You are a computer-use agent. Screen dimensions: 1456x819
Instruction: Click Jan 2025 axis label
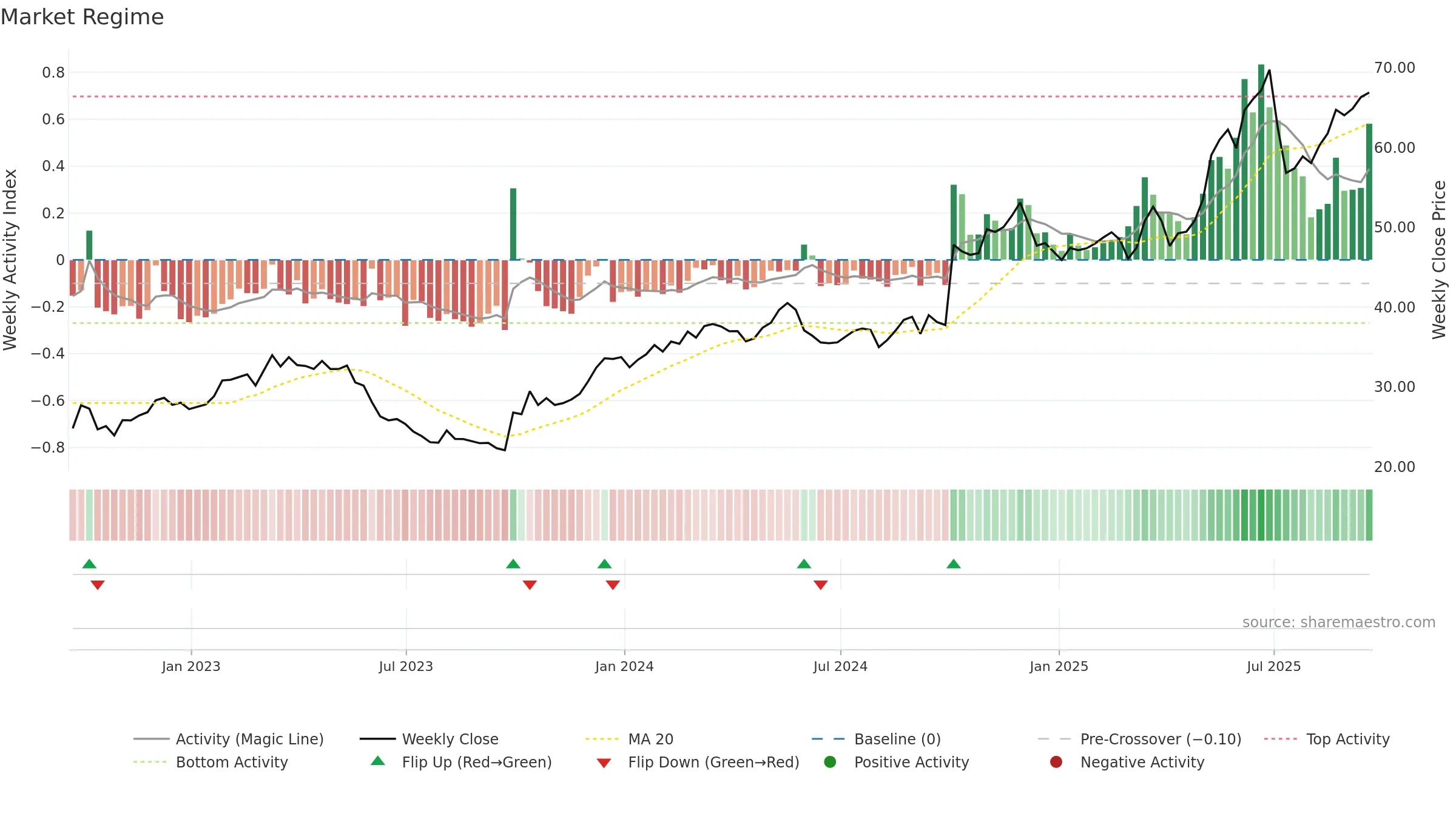click(1059, 666)
